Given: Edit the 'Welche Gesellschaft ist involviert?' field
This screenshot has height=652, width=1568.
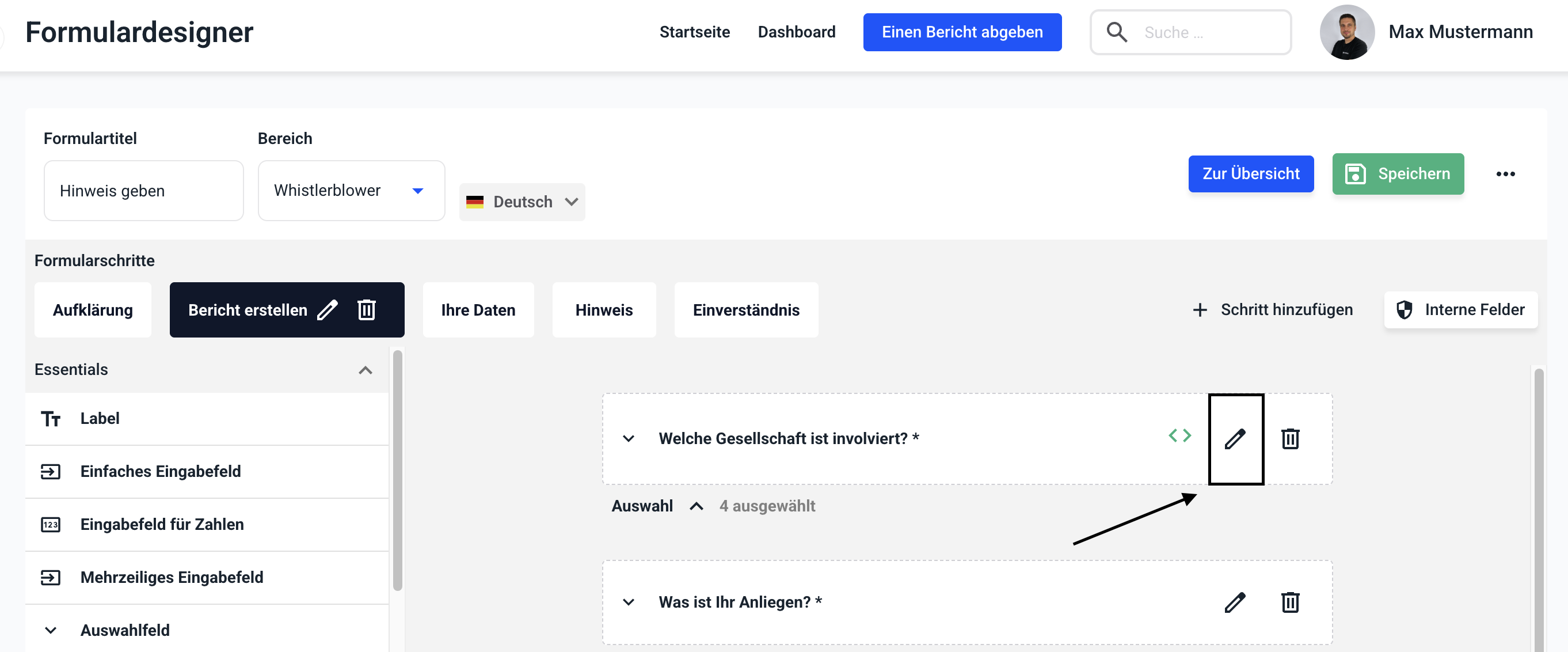Looking at the screenshot, I should tap(1235, 439).
